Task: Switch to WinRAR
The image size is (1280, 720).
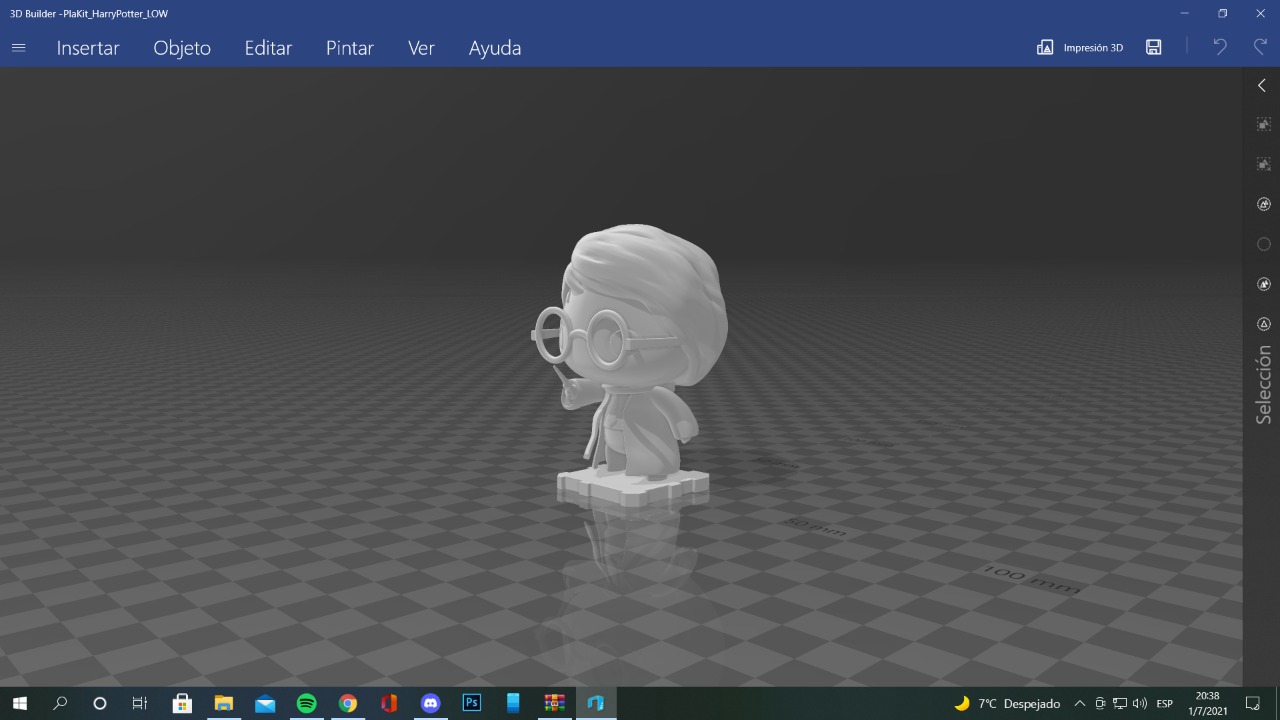Action: tap(554, 703)
